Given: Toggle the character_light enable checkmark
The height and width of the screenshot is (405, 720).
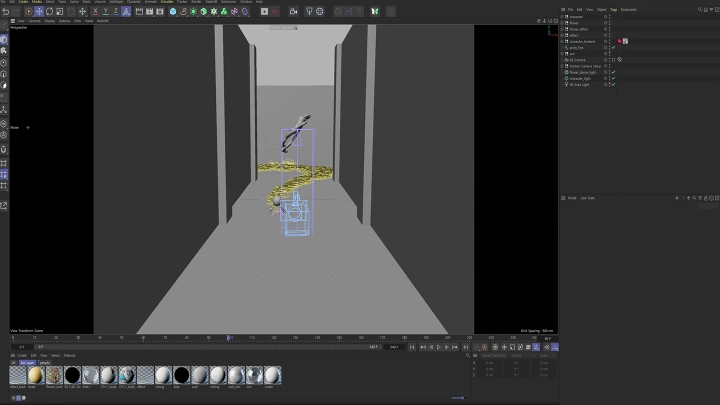Looking at the screenshot, I should 613,79.
